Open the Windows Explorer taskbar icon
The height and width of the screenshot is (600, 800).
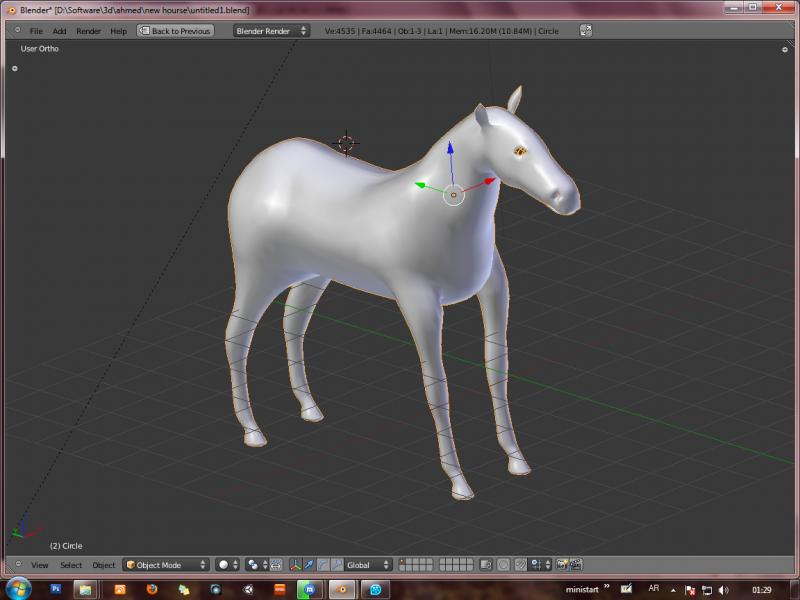[x=85, y=589]
